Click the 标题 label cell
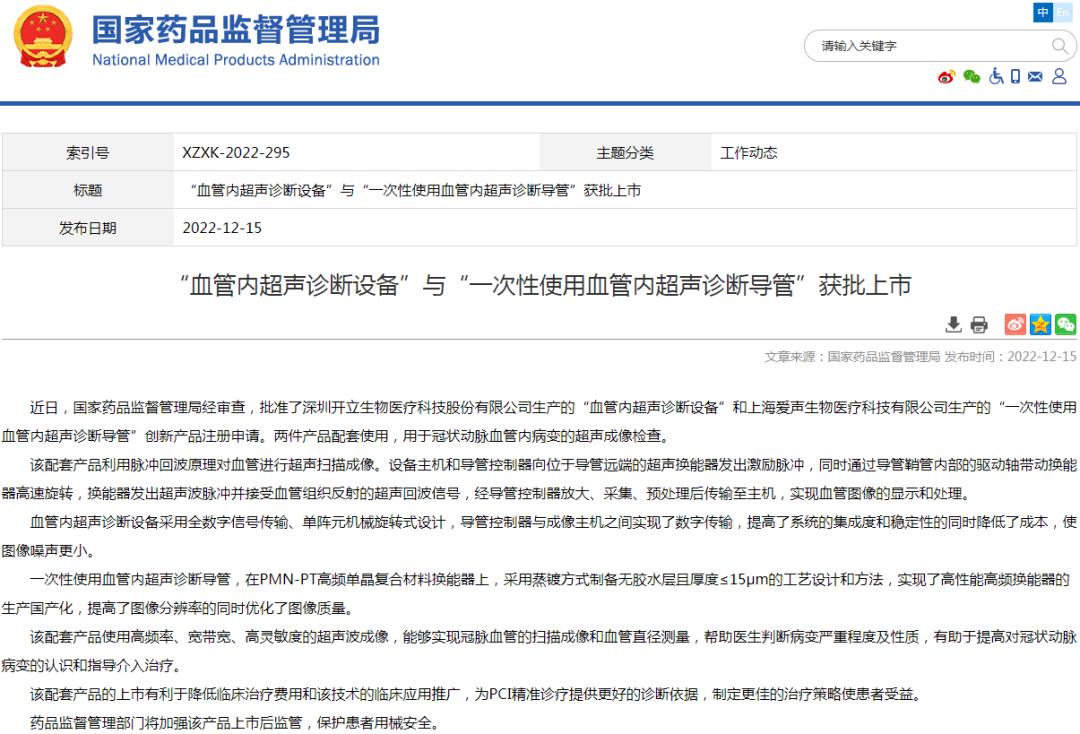This screenshot has height=734, width=1080. click(x=87, y=190)
